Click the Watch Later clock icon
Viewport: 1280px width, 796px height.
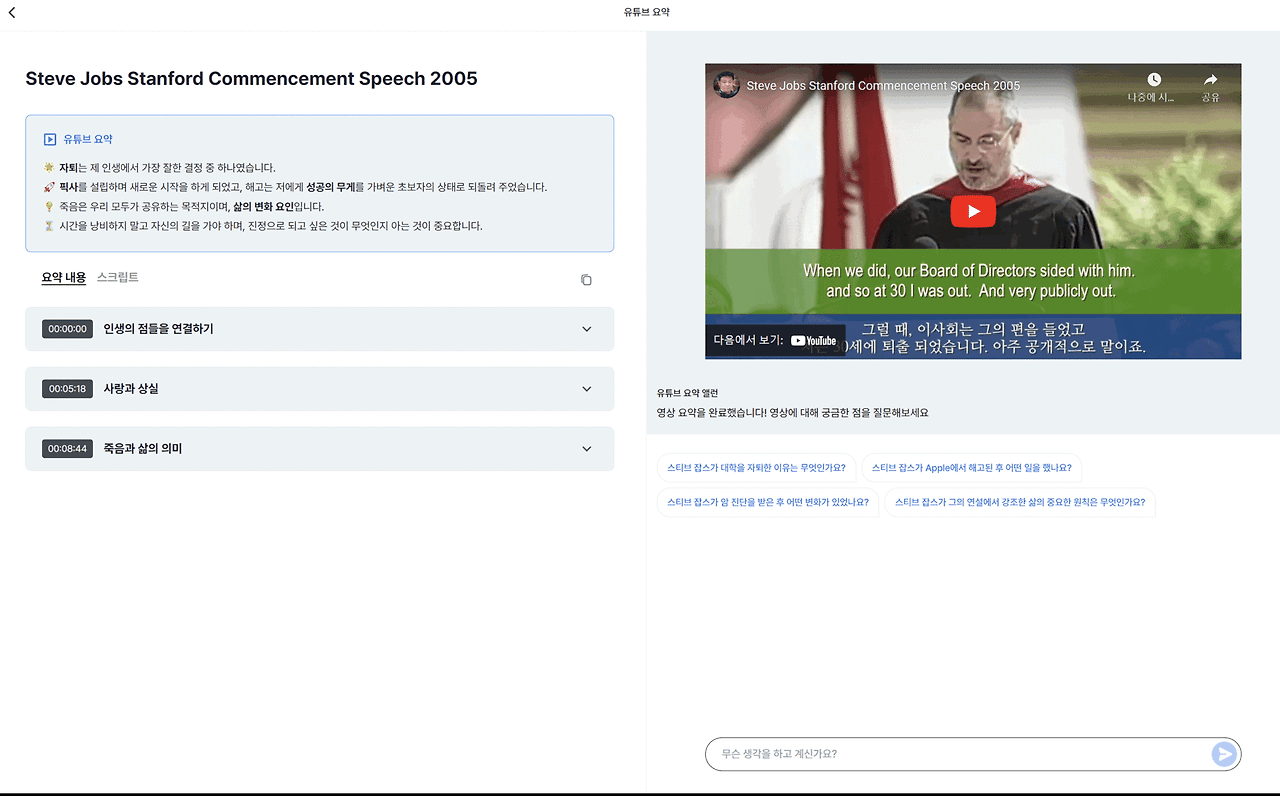tap(1154, 80)
